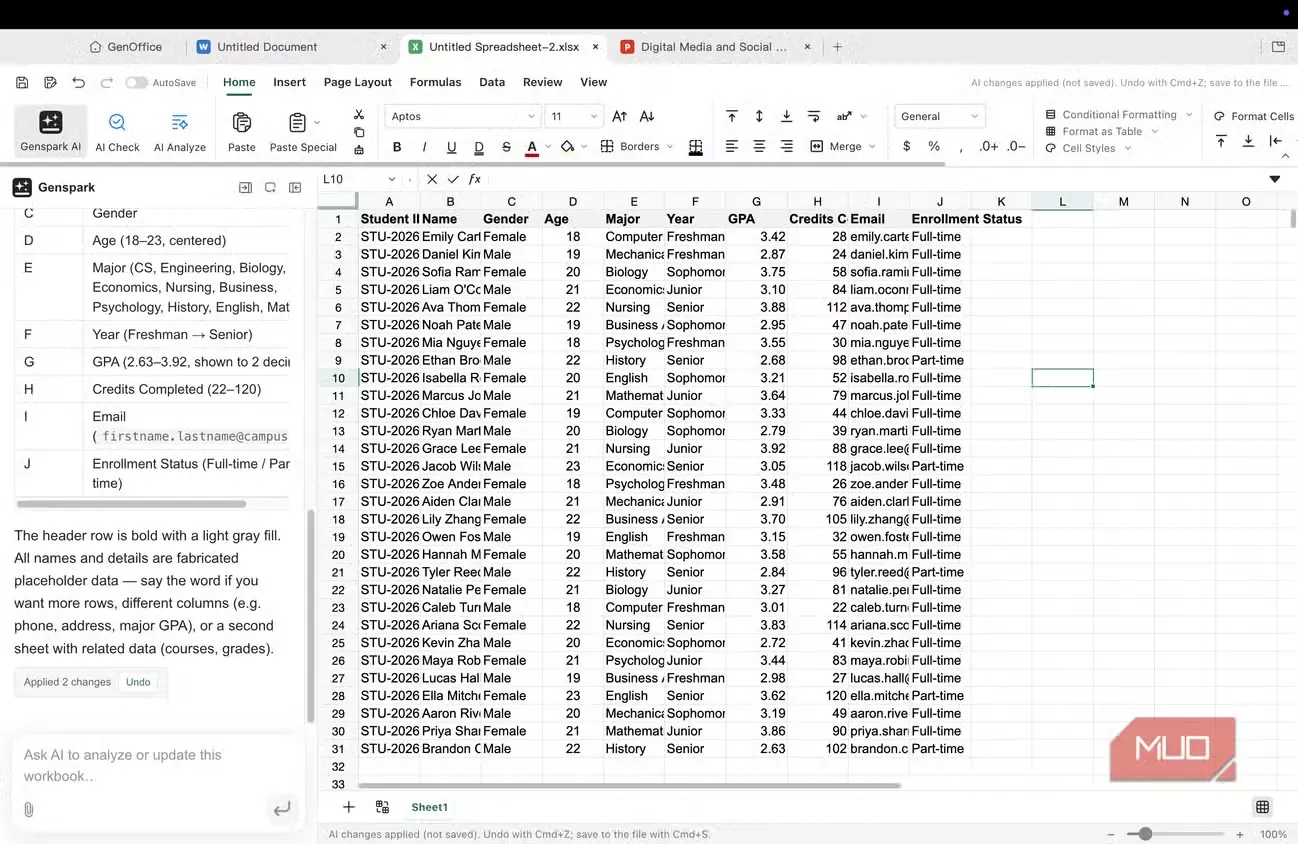
Task: Open the Format Cells button
Action: coord(1254,116)
